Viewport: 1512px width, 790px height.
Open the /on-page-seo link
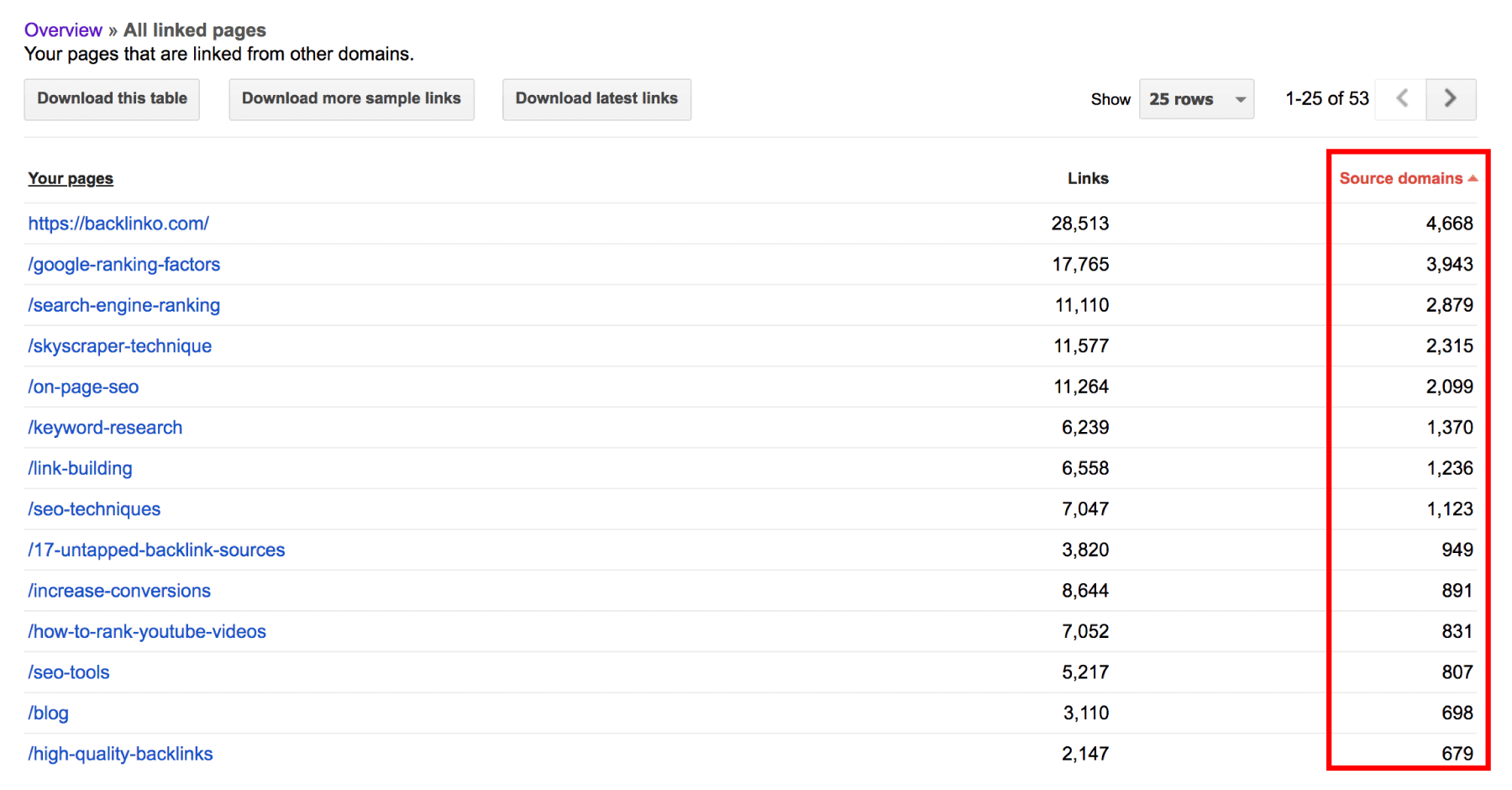tap(83, 387)
